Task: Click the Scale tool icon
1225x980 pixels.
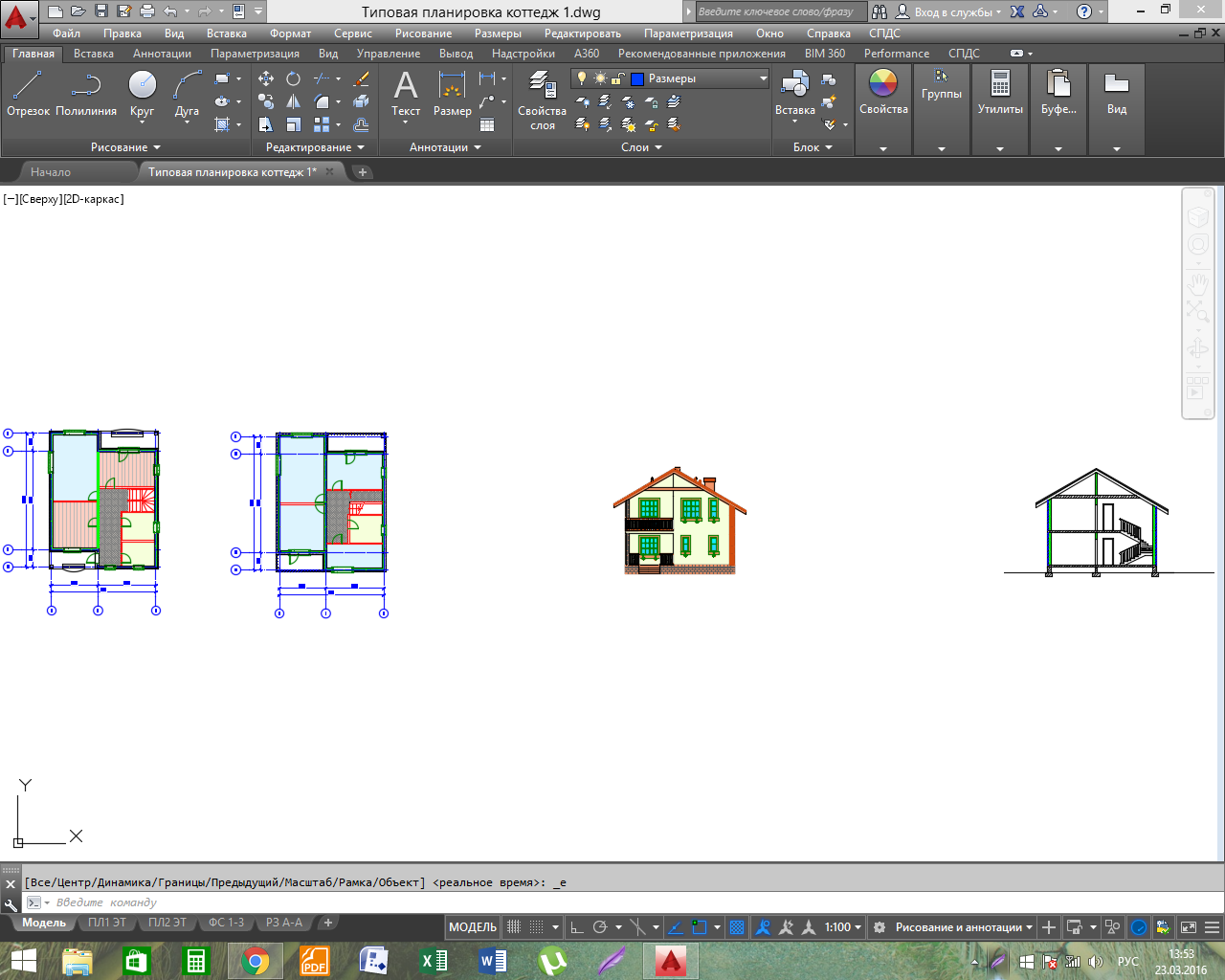Action: [x=293, y=124]
